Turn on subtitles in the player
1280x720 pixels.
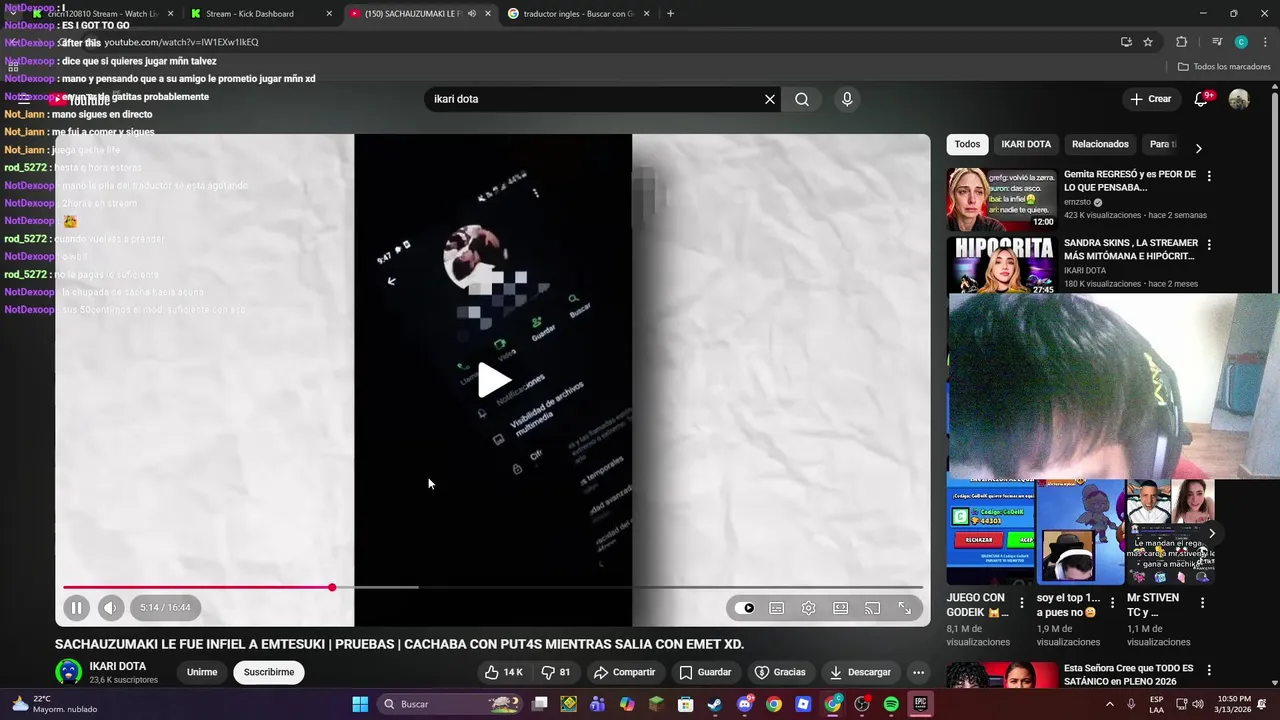tap(776, 608)
